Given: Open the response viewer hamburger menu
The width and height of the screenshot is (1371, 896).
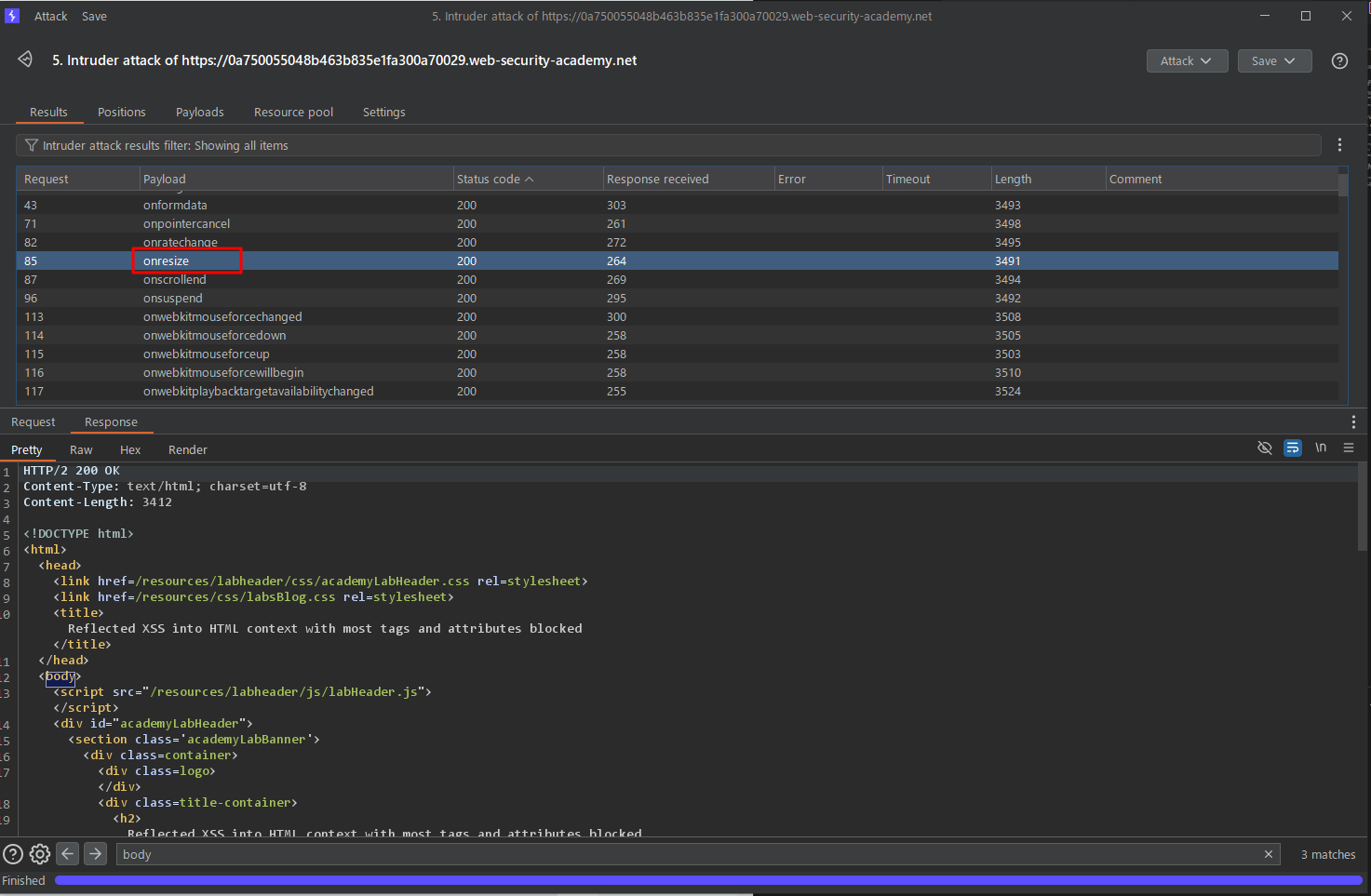Looking at the screenshot, I should point(1348,448).
